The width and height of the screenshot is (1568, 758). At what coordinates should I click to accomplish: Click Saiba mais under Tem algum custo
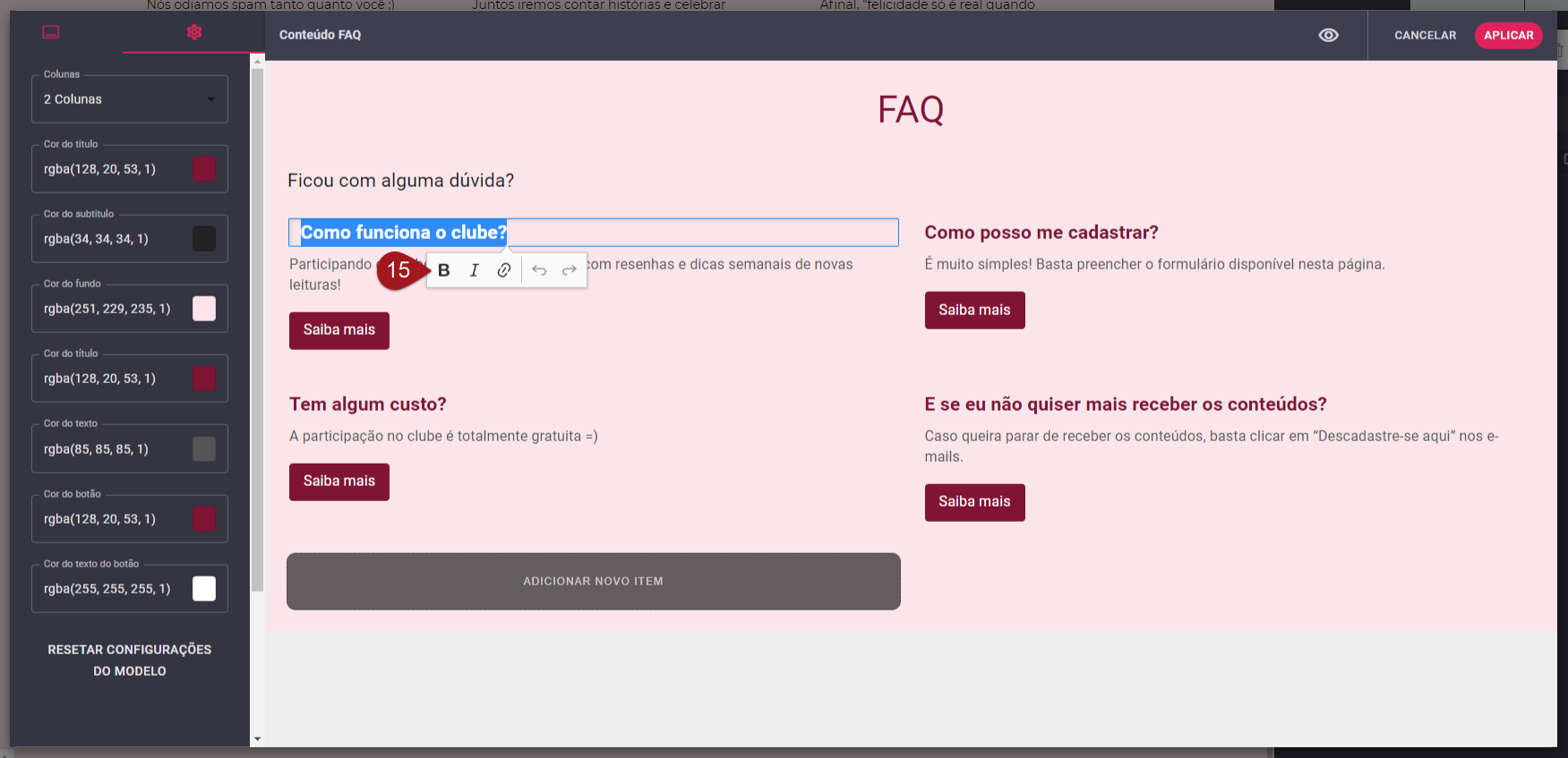(338, 481)
